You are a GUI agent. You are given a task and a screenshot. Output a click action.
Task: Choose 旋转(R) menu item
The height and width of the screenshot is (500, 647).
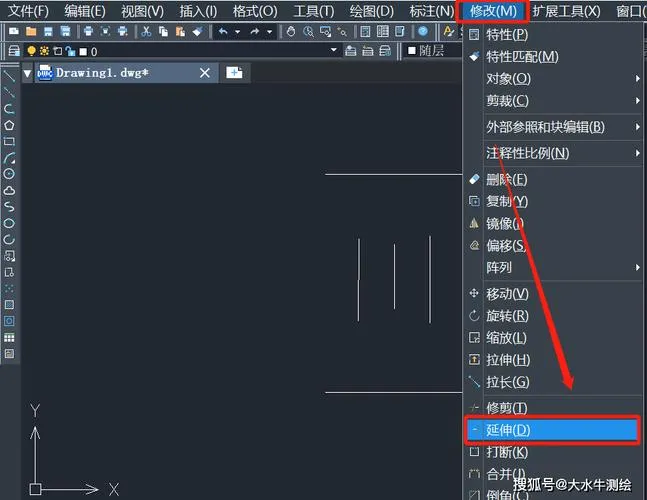click(x=553, y=316)
